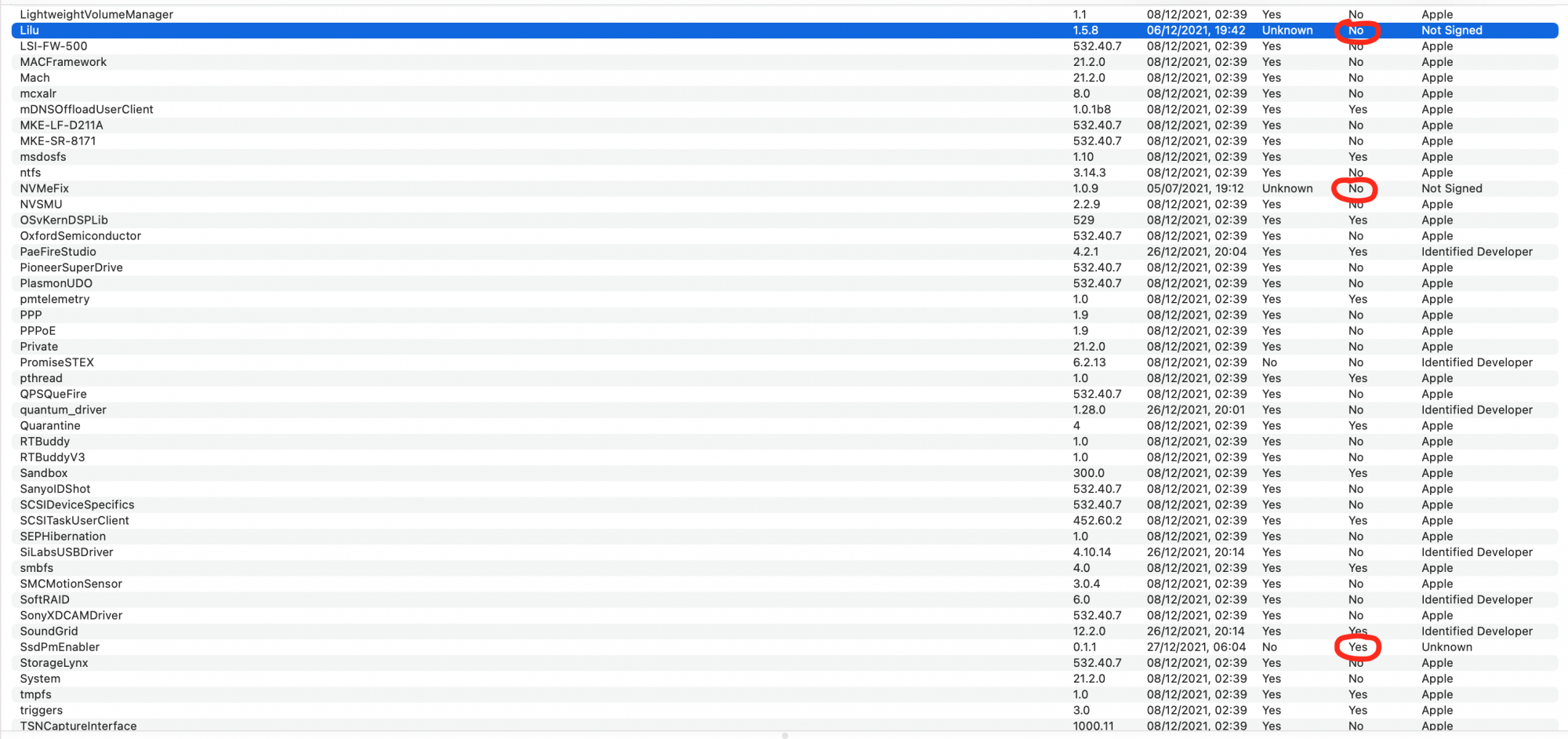Choose the Quarantine extension row

coord(785,426)
